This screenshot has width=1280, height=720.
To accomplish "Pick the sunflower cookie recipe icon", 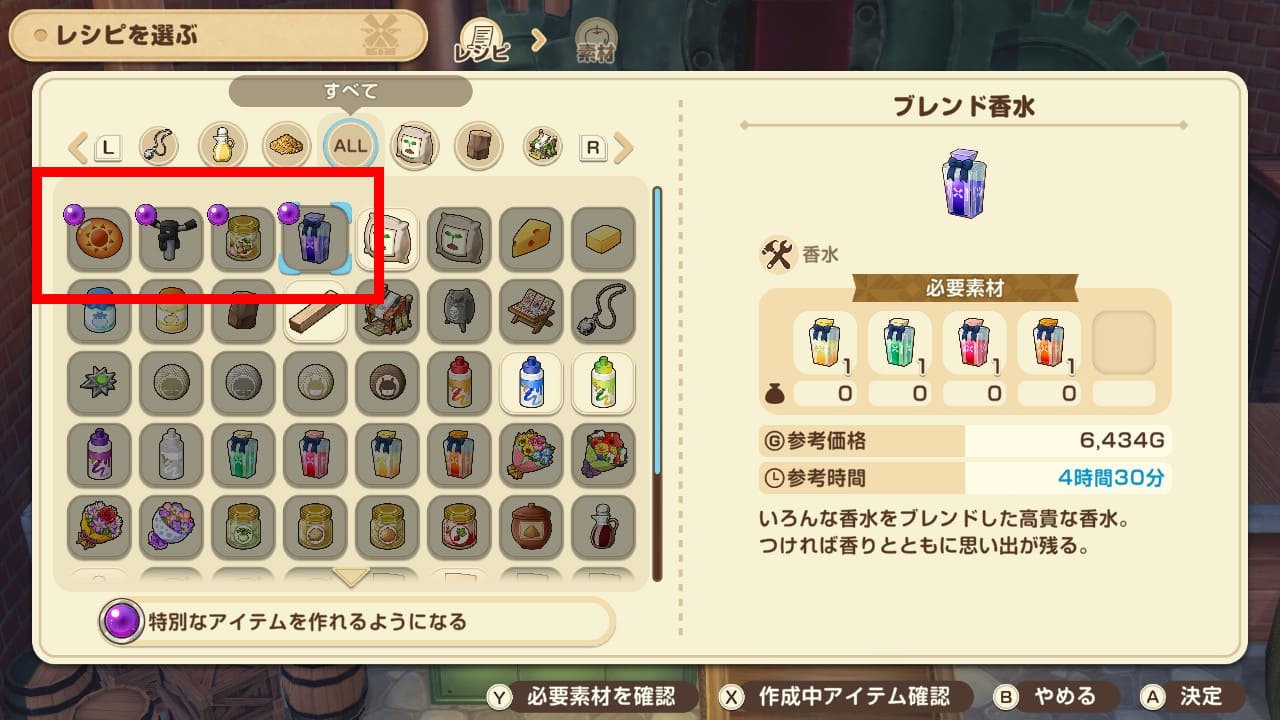I will tap(99, 238).
